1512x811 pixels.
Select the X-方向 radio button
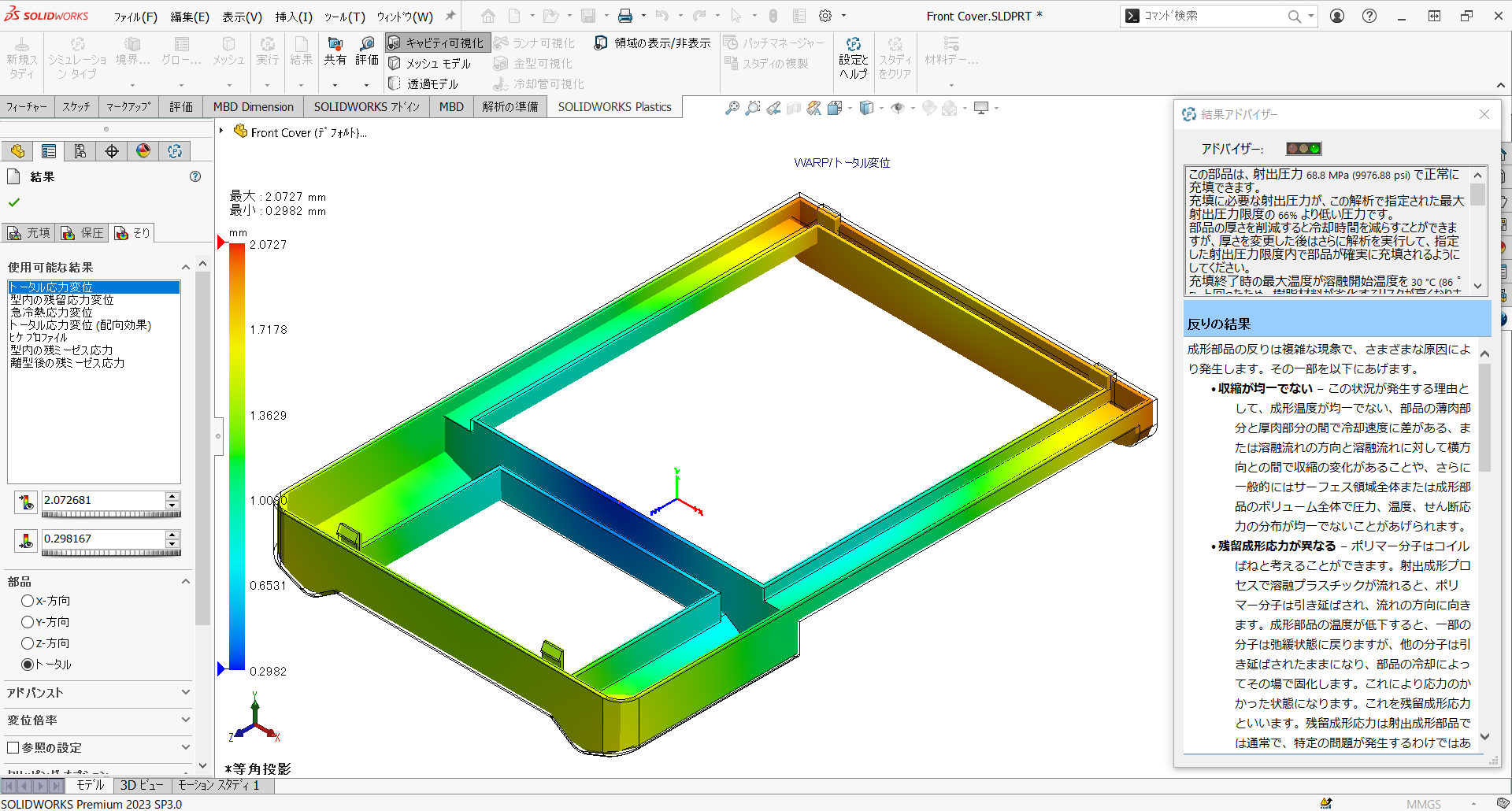[28, 601]
